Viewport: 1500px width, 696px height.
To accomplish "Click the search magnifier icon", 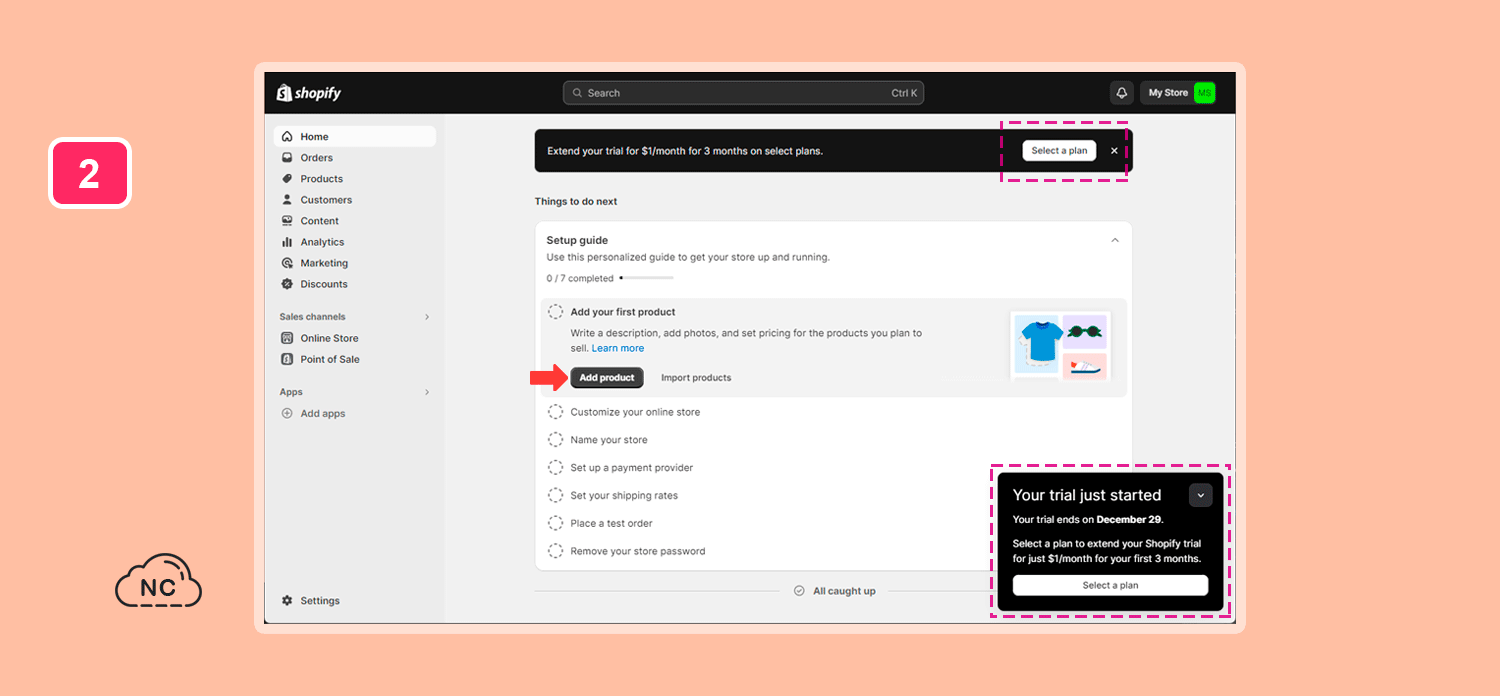I will pyautogui.click(x=577, y=93).
